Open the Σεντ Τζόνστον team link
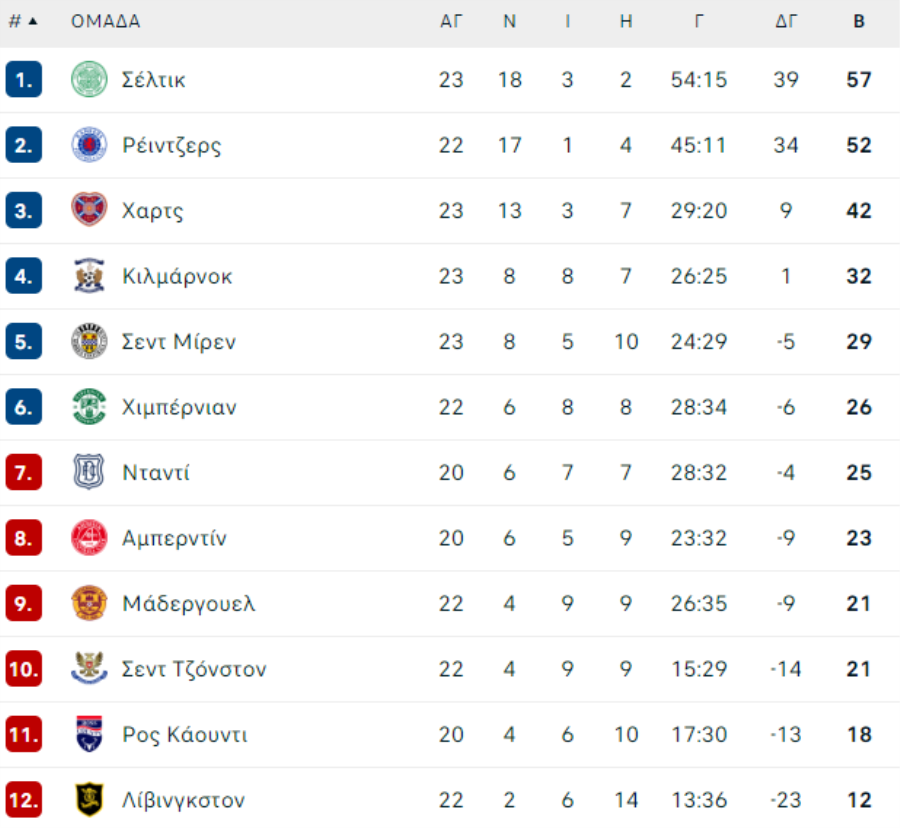Screen dimensions: 900x828 pos(194,669)
